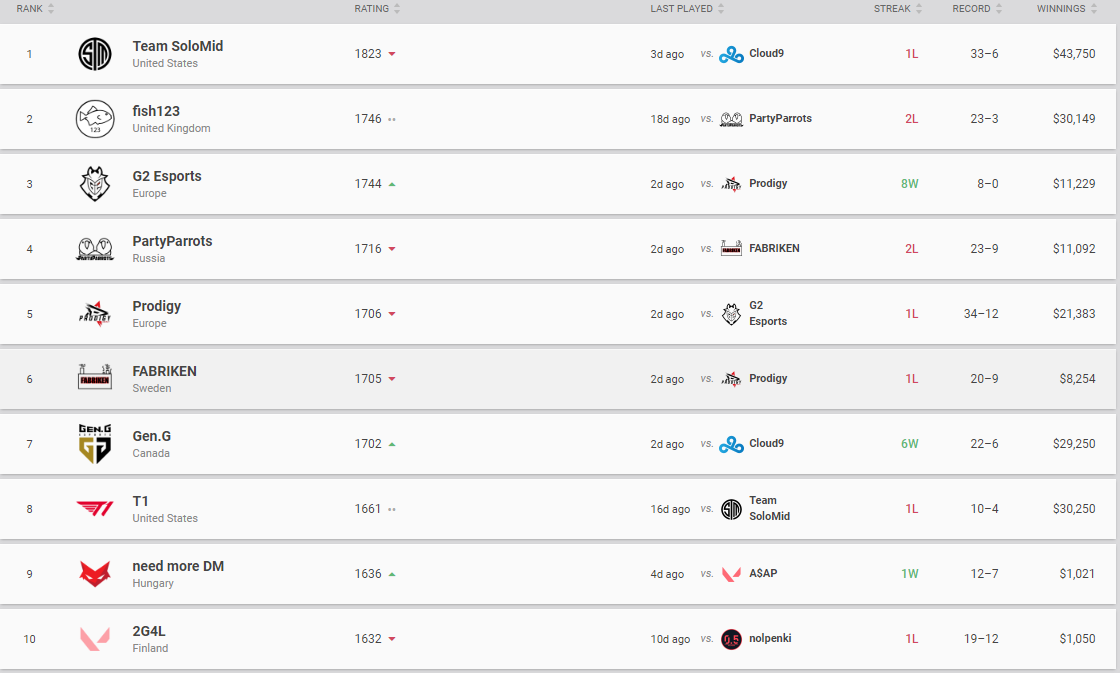Click the $8,254 winnings value
Screen dimensions: 1120x673
(x=1077, y=379)
